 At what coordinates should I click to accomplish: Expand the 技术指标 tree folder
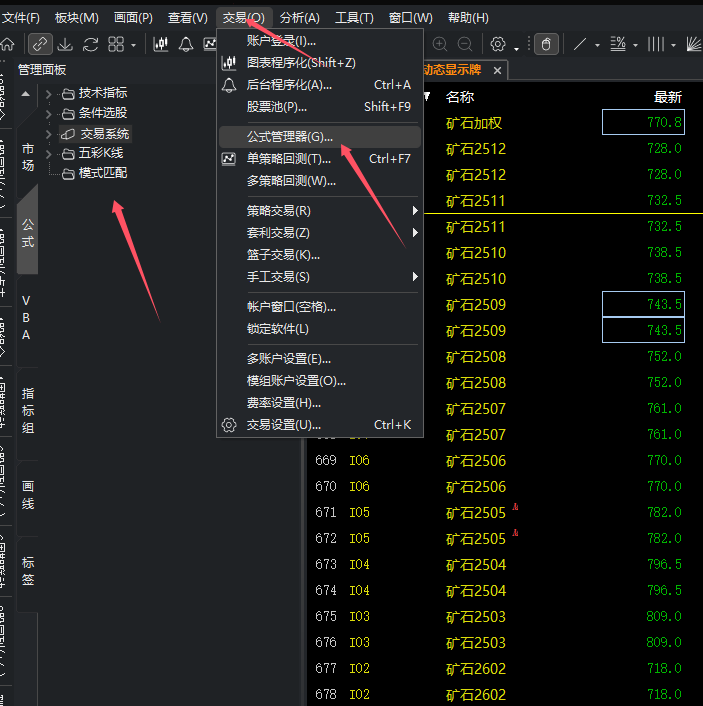coord(49,94)
